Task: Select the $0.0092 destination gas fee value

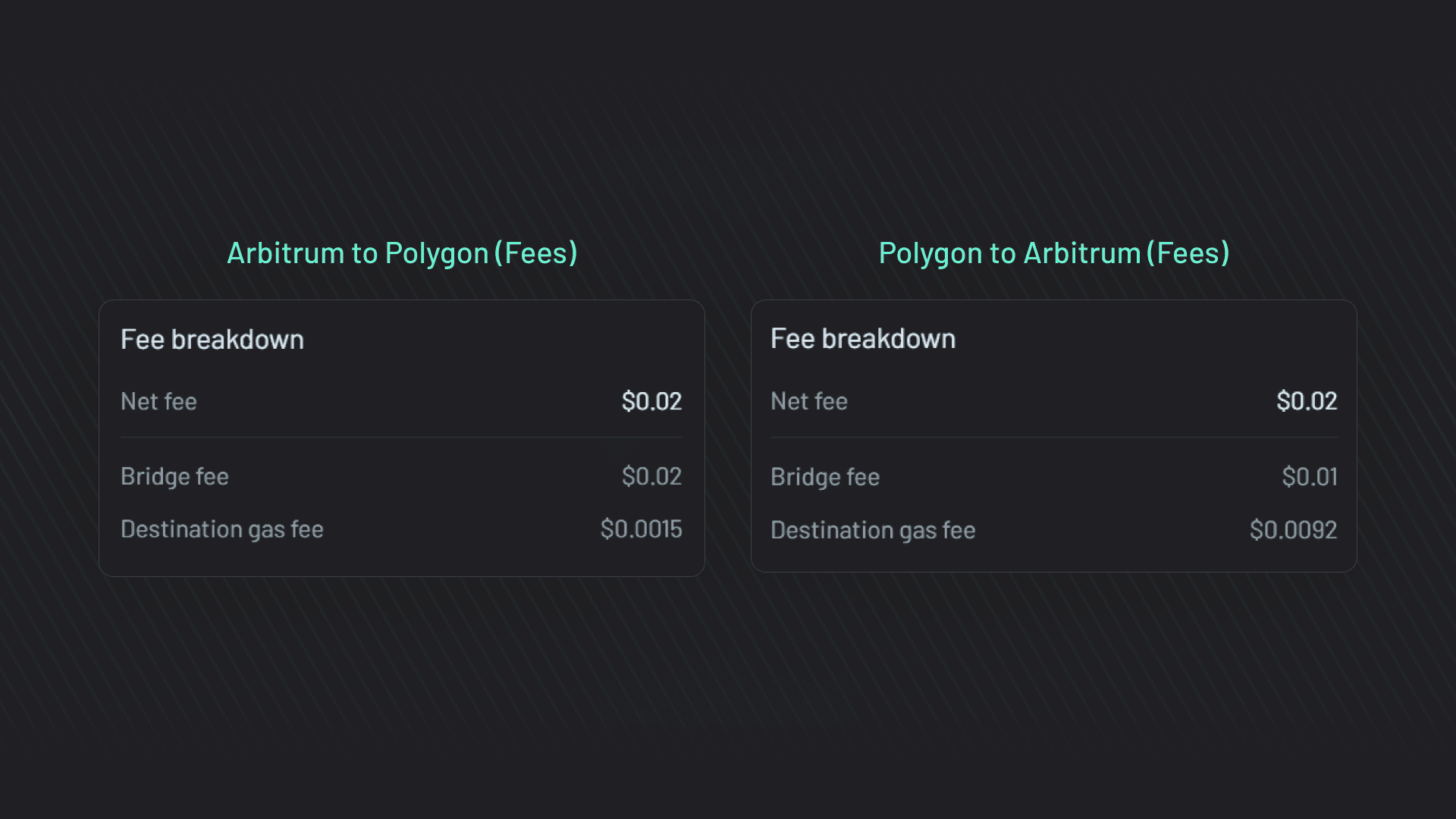Action: pyautogui.click(x=1292, y=529)
